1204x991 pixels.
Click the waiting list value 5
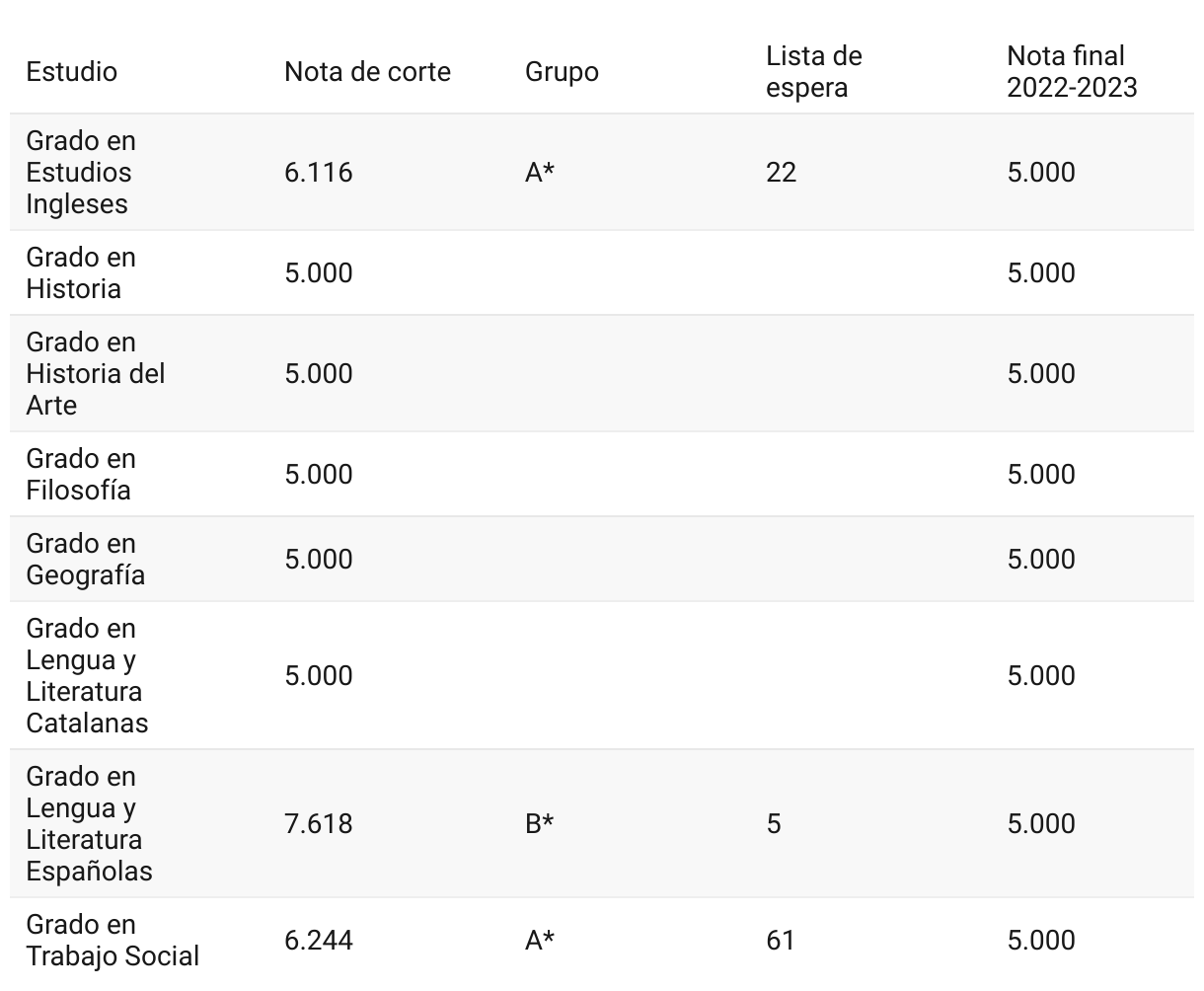774,824
